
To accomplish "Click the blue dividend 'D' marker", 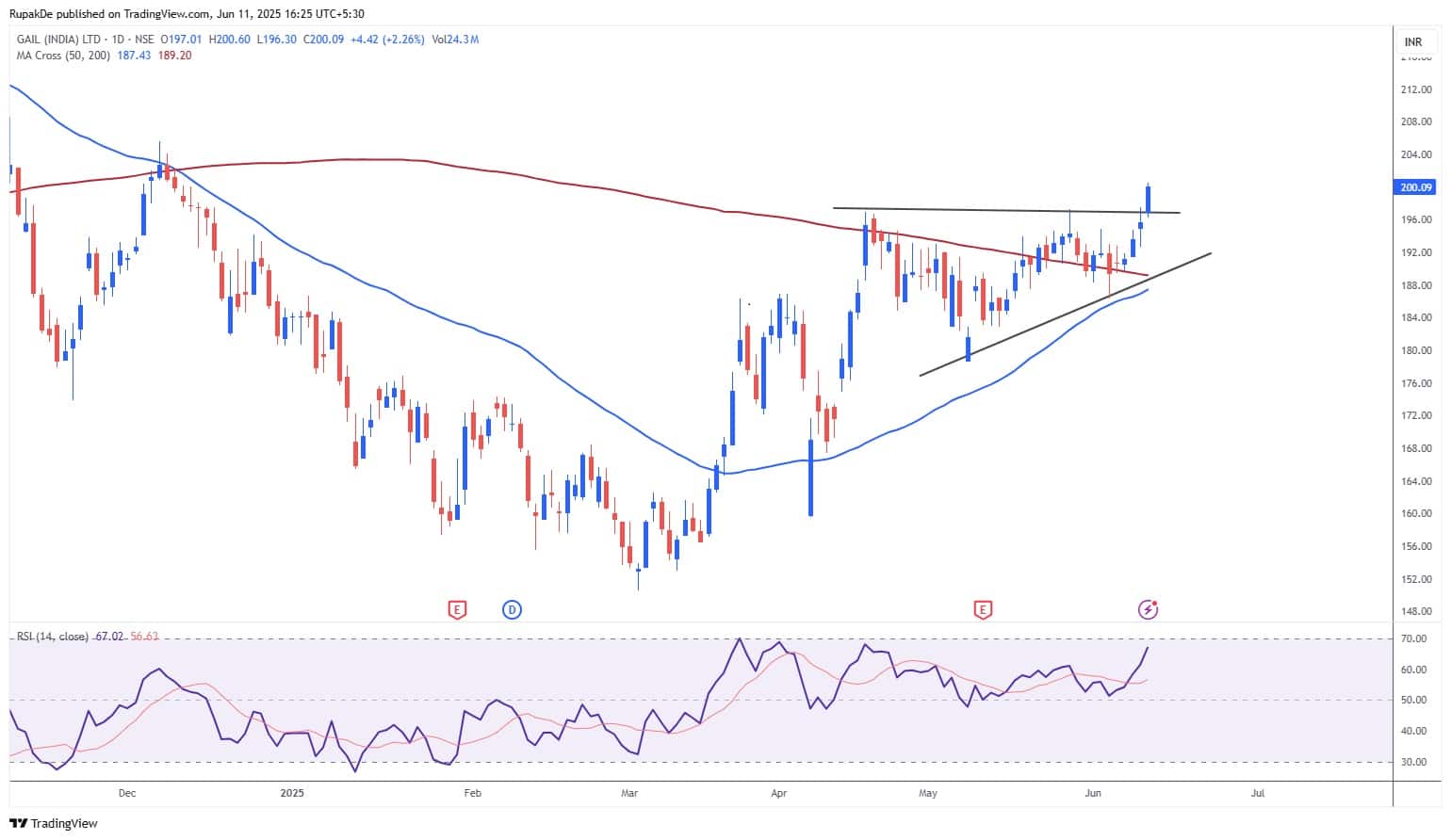I will pyautogui.click(x=513, y=610).
